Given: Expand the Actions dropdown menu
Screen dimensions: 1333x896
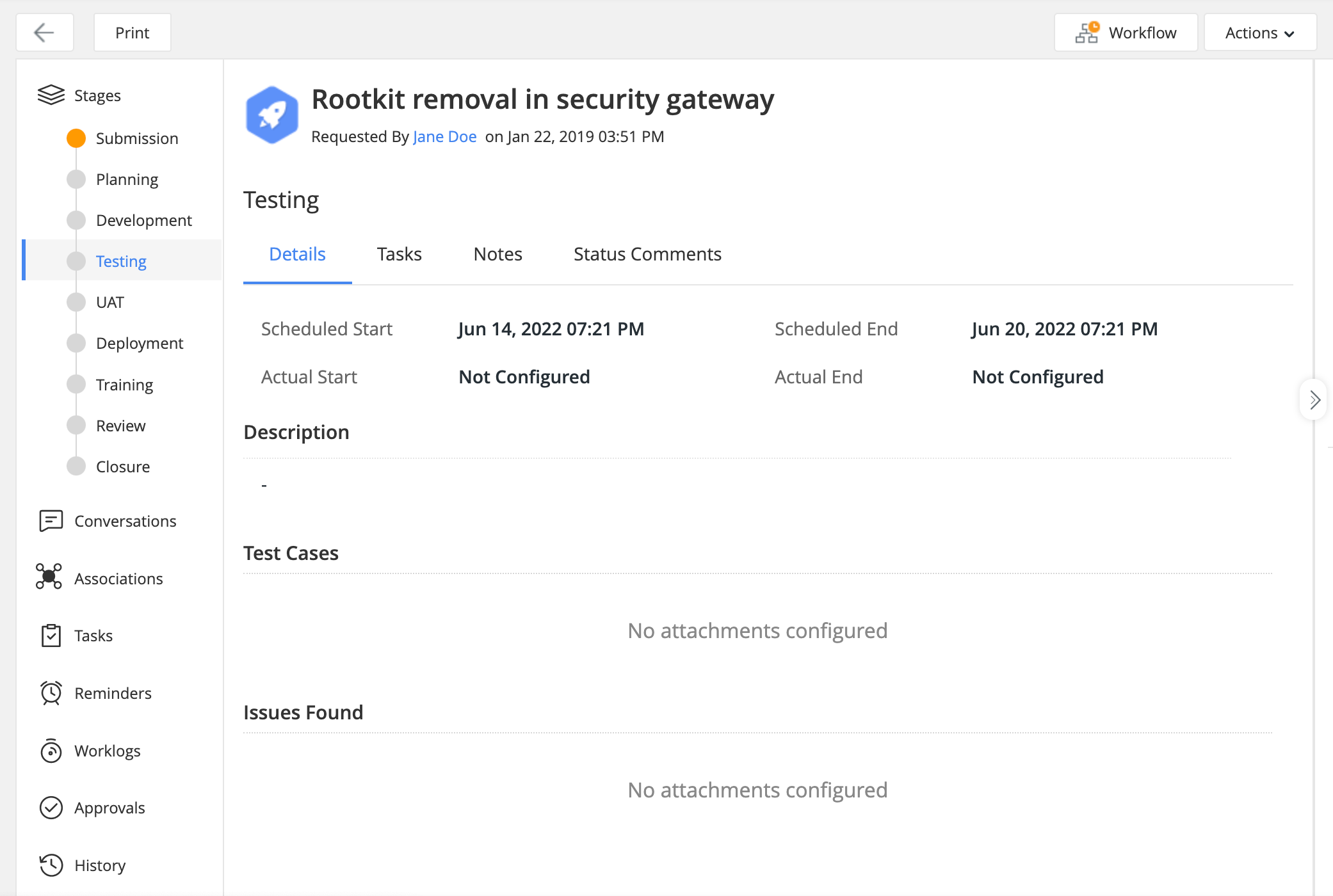Looking at the screenshot, I should pyautogui.click(x=1259, y=33).
